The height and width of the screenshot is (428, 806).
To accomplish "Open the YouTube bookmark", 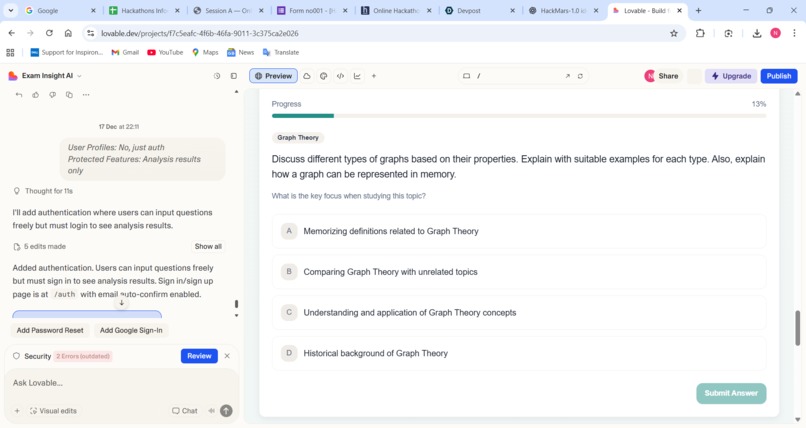I will [x=165, y=52].
